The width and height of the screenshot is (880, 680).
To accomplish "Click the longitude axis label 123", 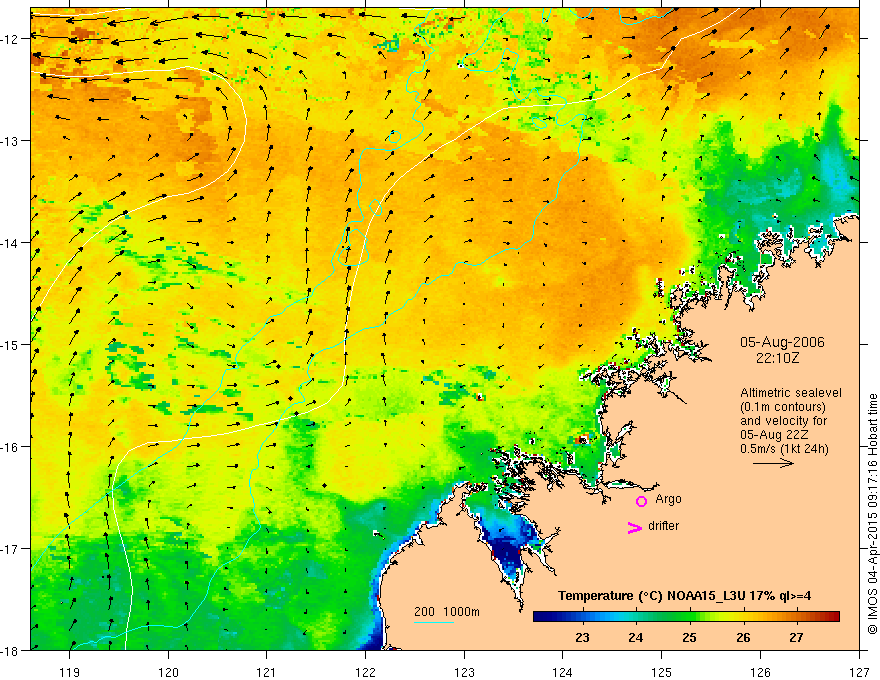I will point(464,672).
